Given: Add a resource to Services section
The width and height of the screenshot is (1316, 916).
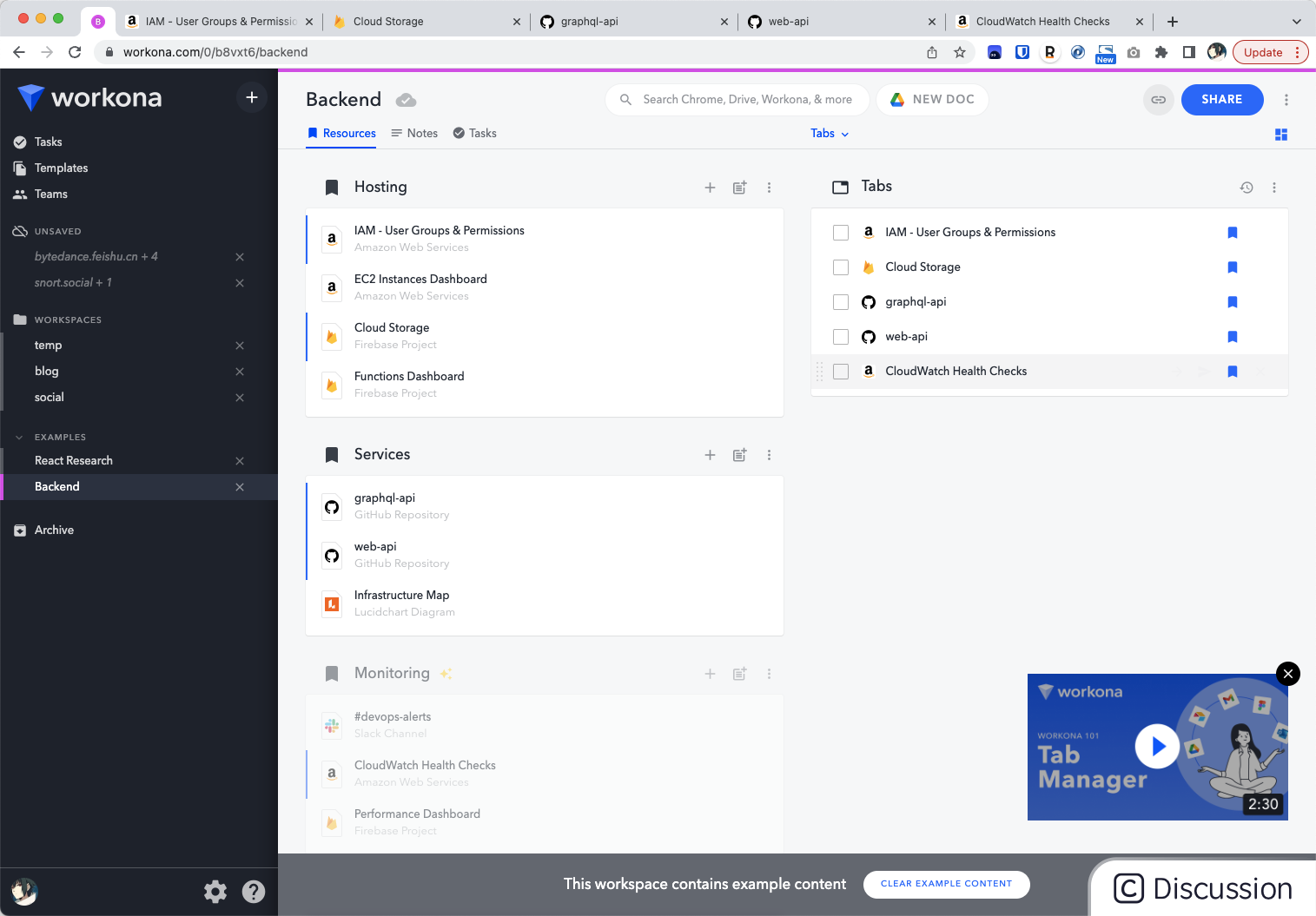Looking at the screenshot, I should click(710, 455).
